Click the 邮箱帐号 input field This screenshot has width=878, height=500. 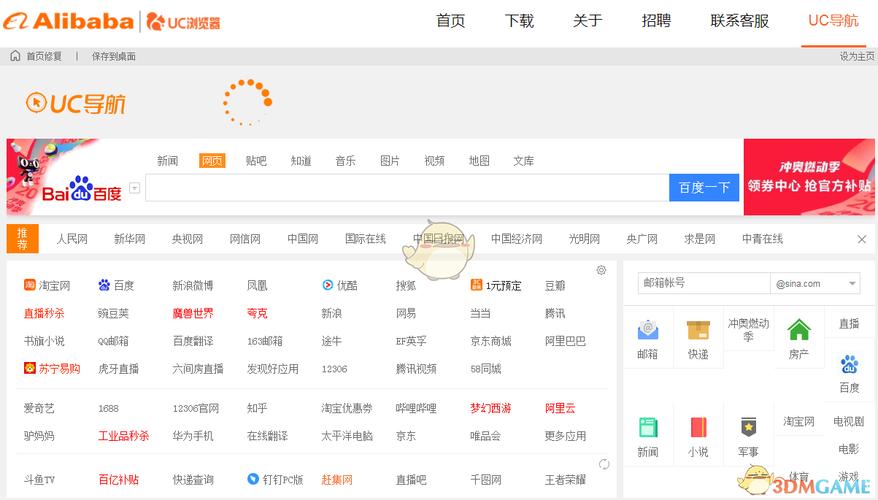(704, 283)
